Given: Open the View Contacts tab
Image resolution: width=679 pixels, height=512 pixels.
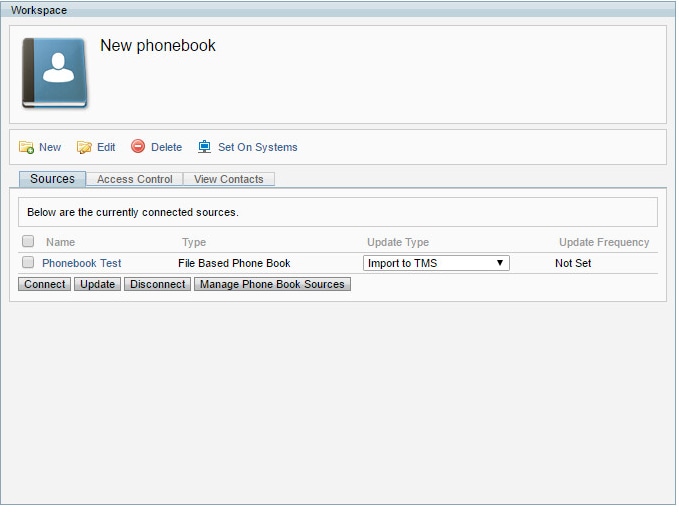Looking at the screenshot, I should point(229,179).
